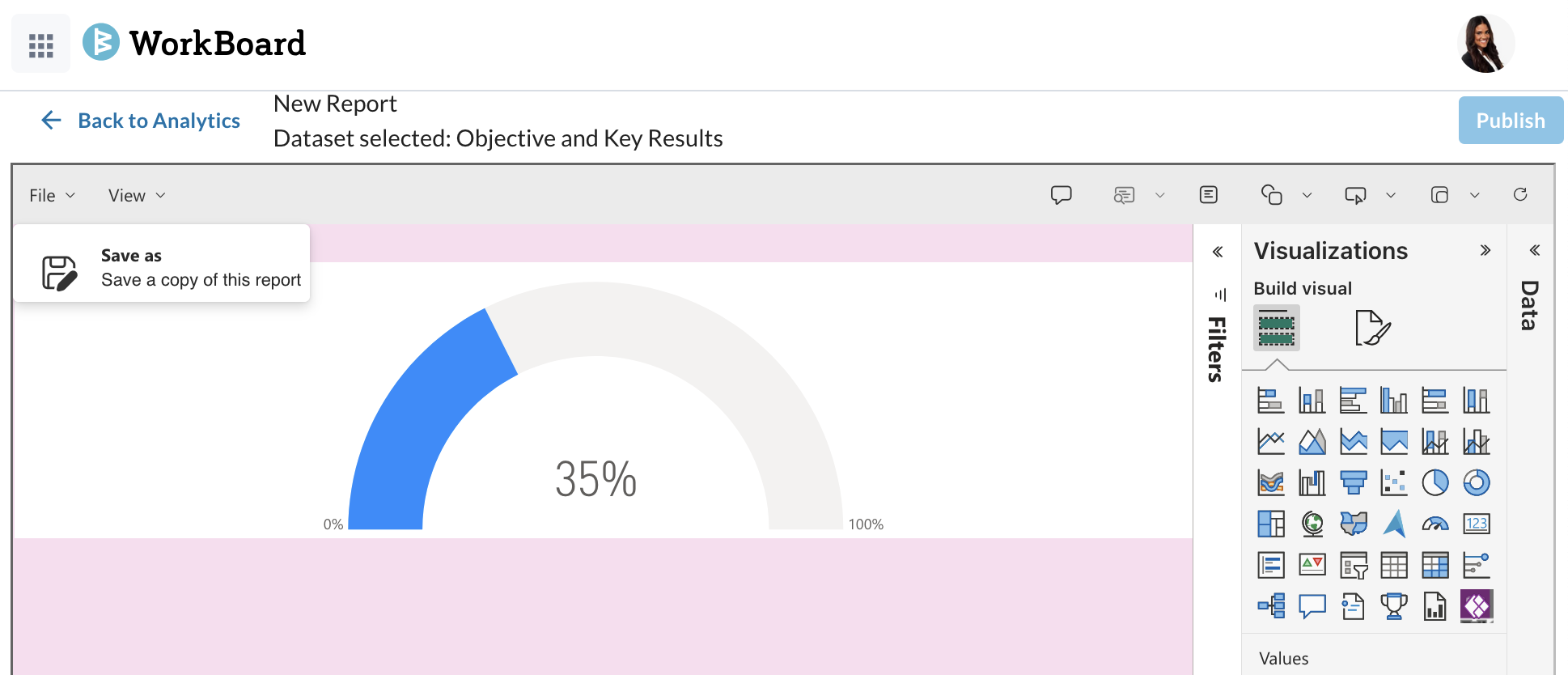The height and width of the screenshot is (675, 1568).
Task: Switch to Format visual tab
Action: (x=1372, y=328)
